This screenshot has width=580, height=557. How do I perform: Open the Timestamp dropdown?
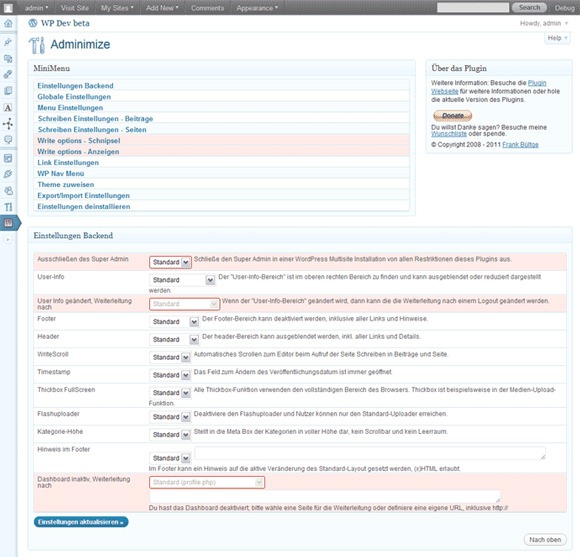coord(170,375)
